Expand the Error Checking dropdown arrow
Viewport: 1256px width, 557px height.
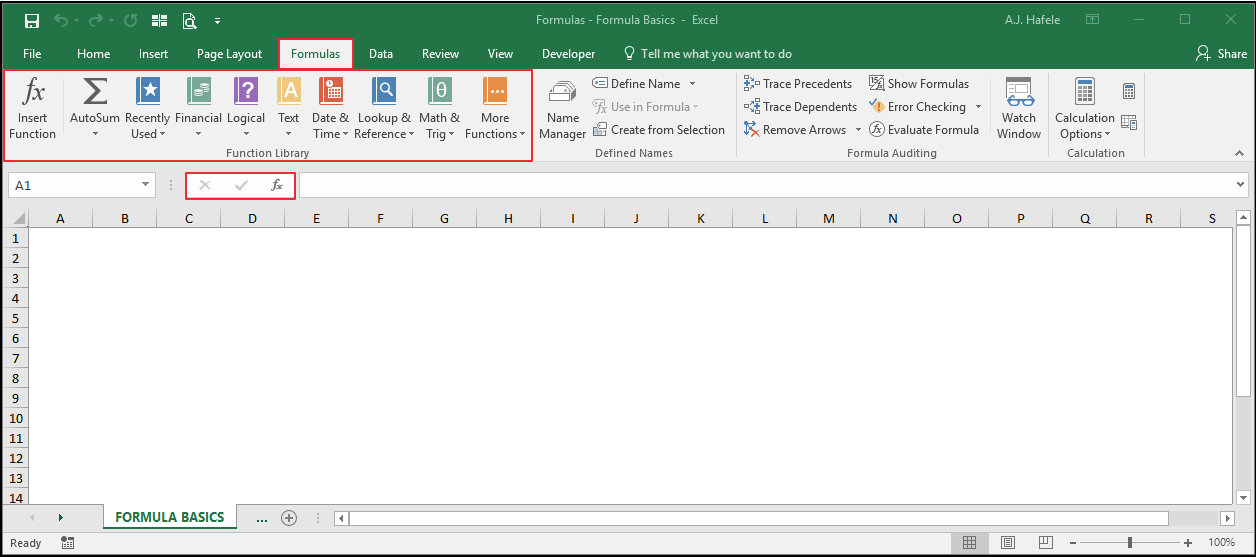(x=978, y=107)
